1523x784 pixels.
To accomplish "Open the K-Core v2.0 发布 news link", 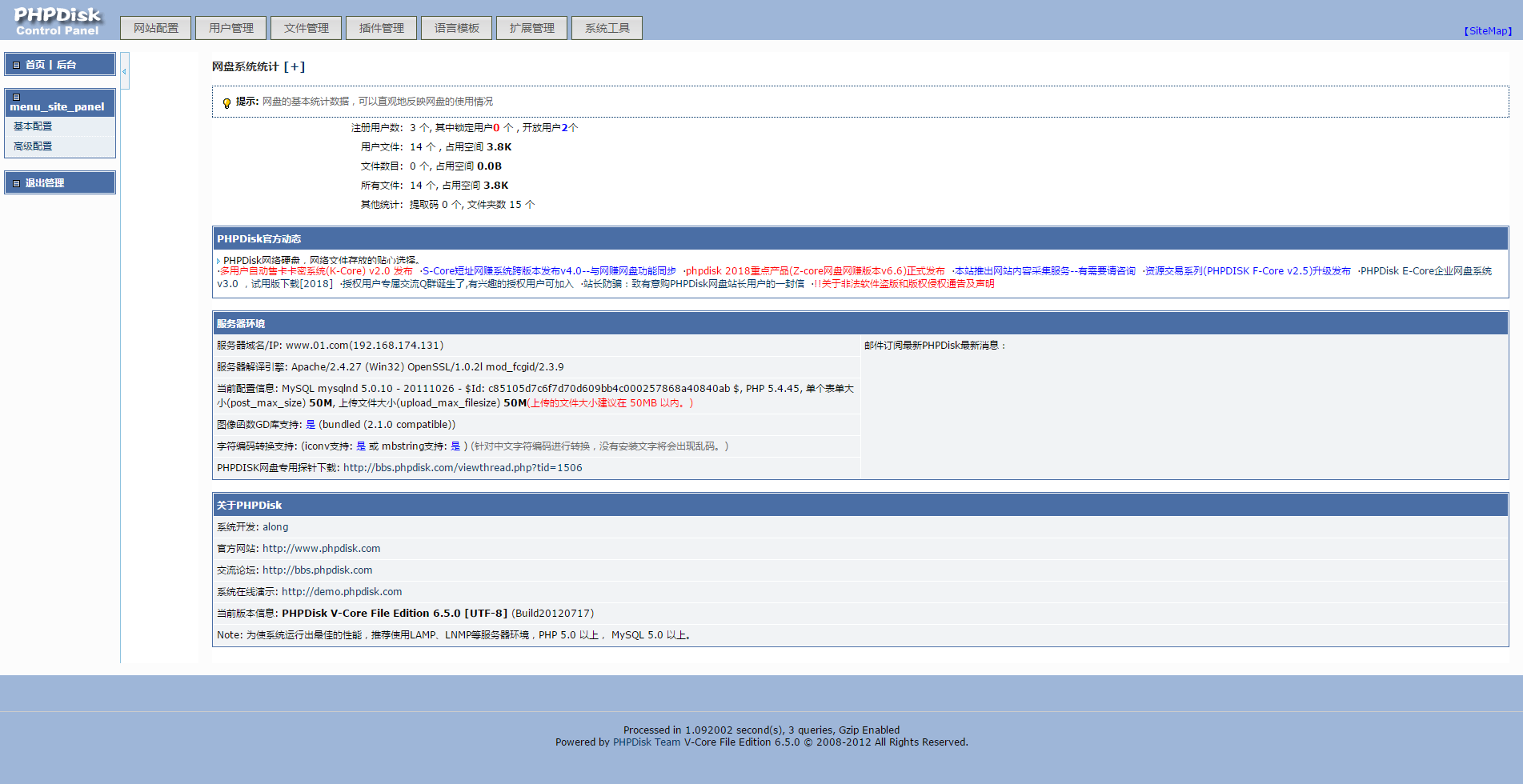I will 317,271.
